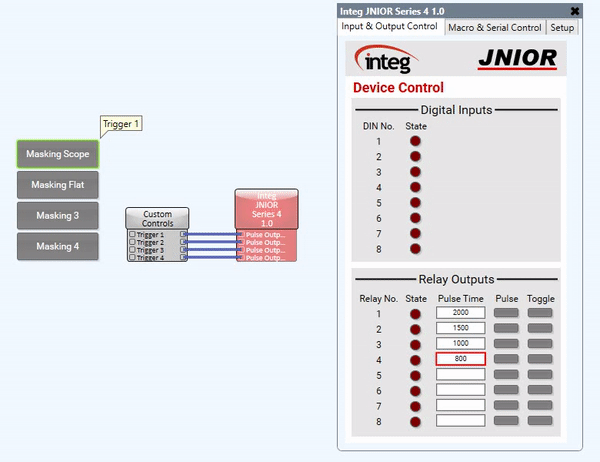Click the JNIOR logo
600x462 pixels.
(x=517, y=59)
